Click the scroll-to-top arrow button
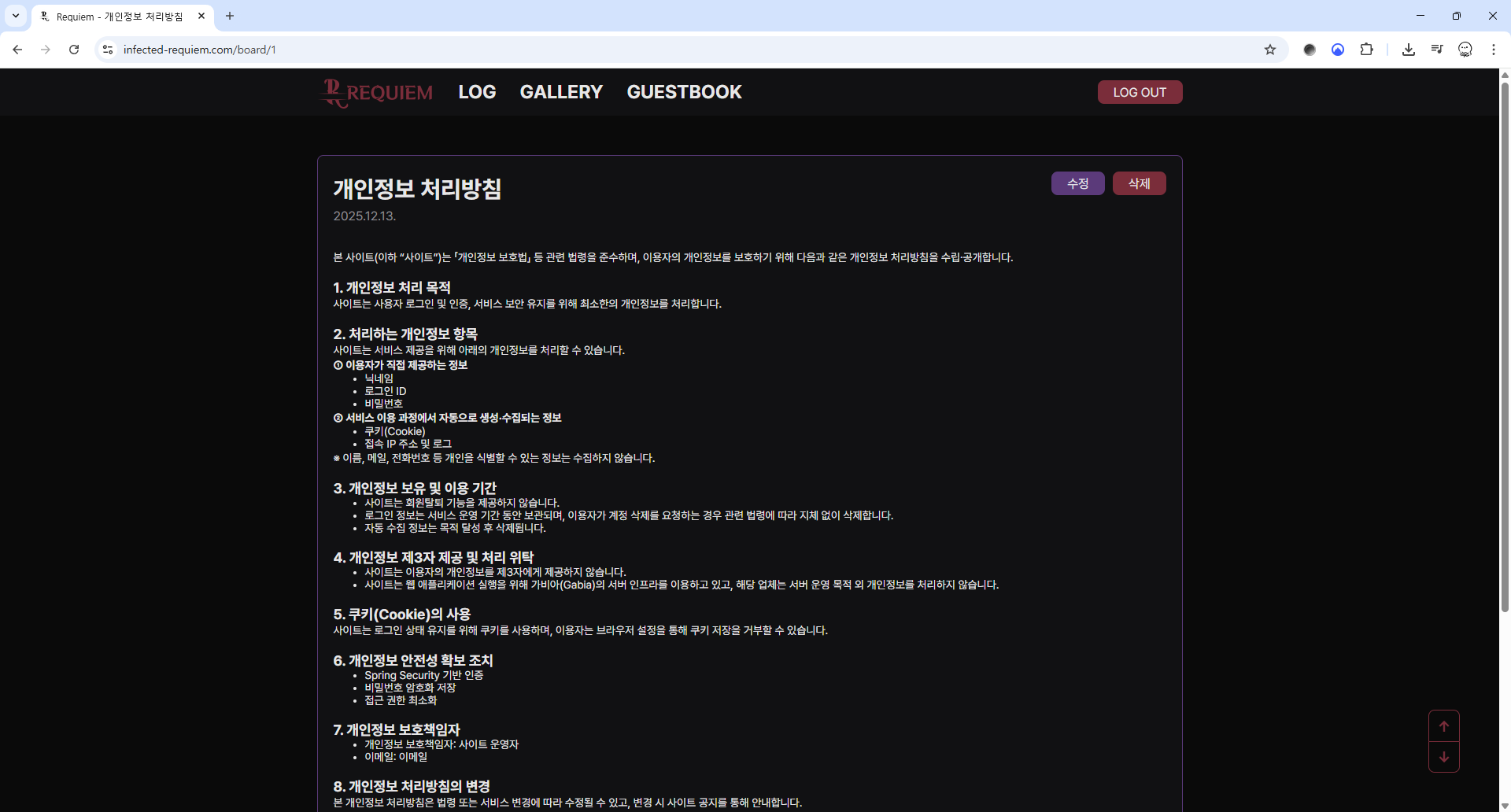The width and height of the screenshot is (1511, 812). tap(1443, 726)
